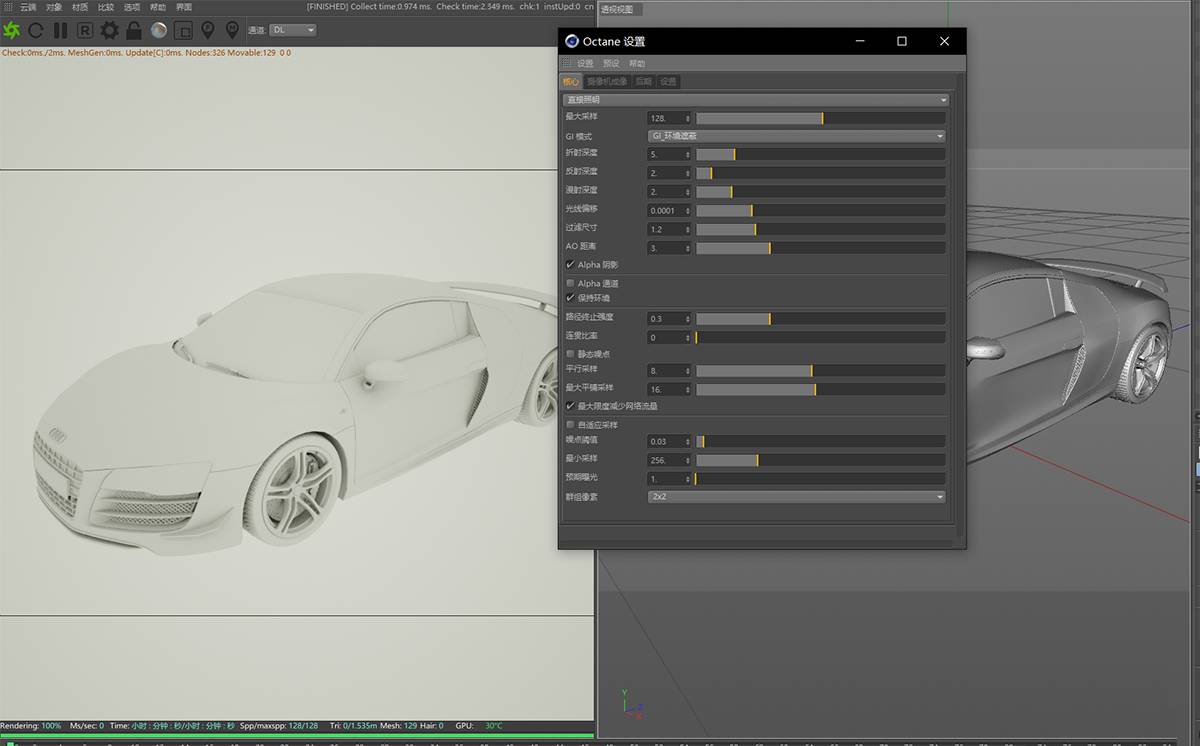Open the 选项 menu in Live Viewer
This screenshot has height=746, width=1200.
pos(132,7)
